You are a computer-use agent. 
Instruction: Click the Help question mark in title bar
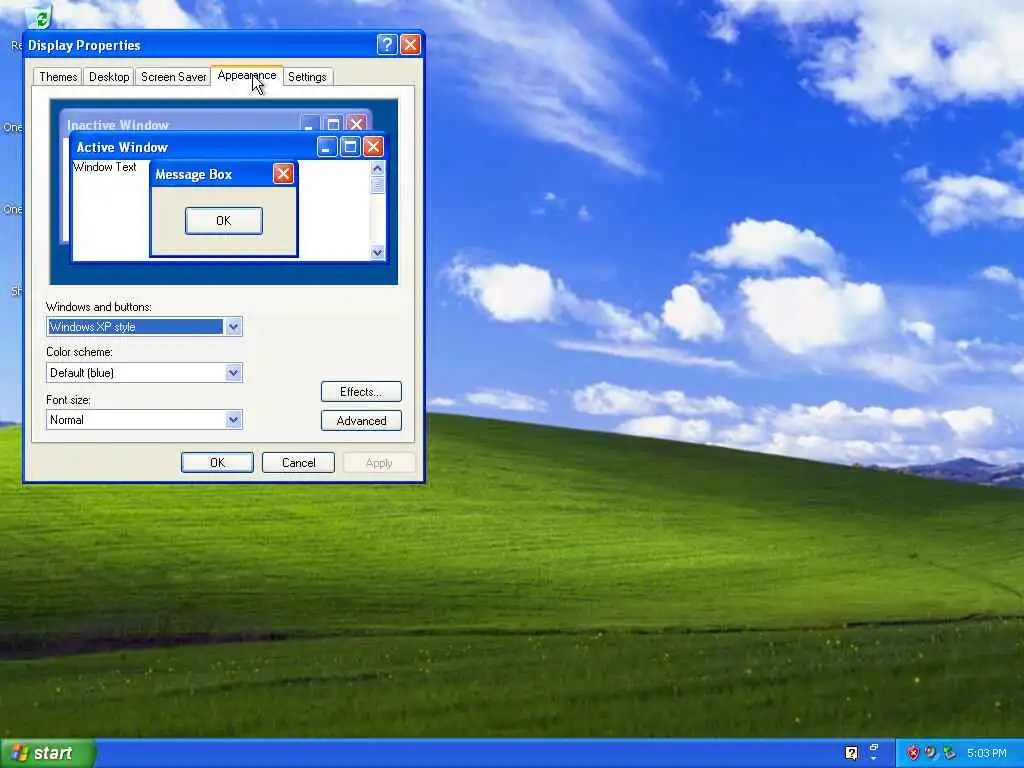387,44
